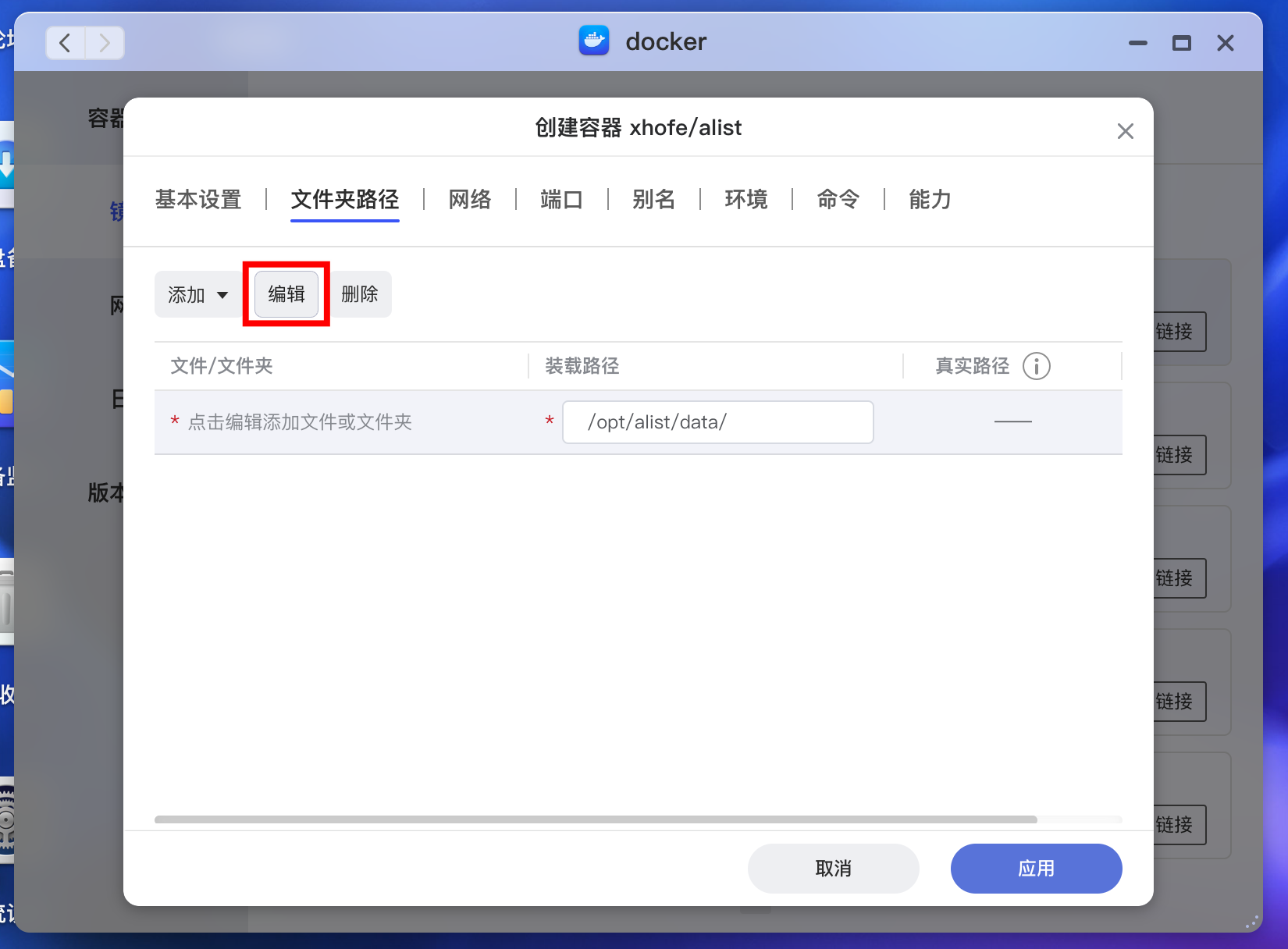Click the 取消 button
The width and height of the screenshot is (1288, 949).
[834, 869]
